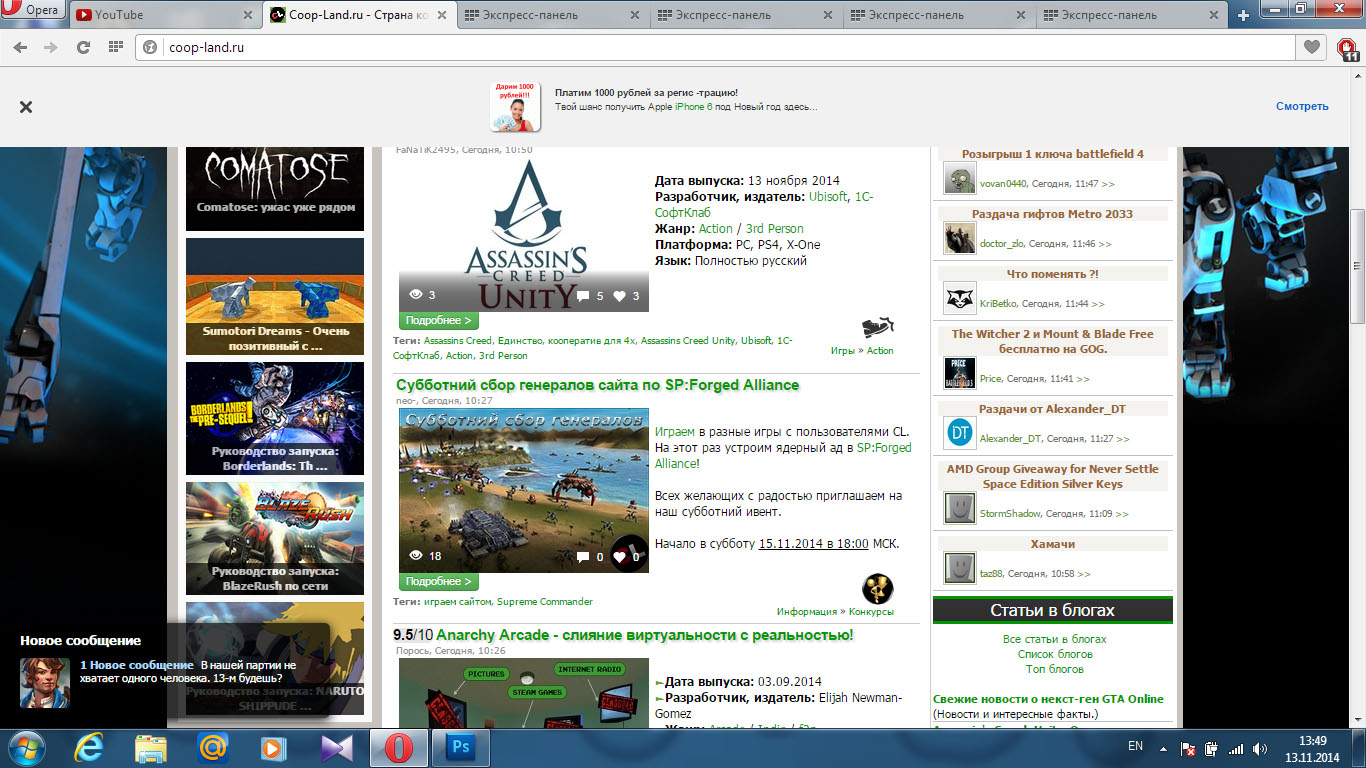Image resolution: width=1366 pixels, height=768 pixels.
Task: Open AMD Group Giveaway topic
Action: tap(1052, 476)
